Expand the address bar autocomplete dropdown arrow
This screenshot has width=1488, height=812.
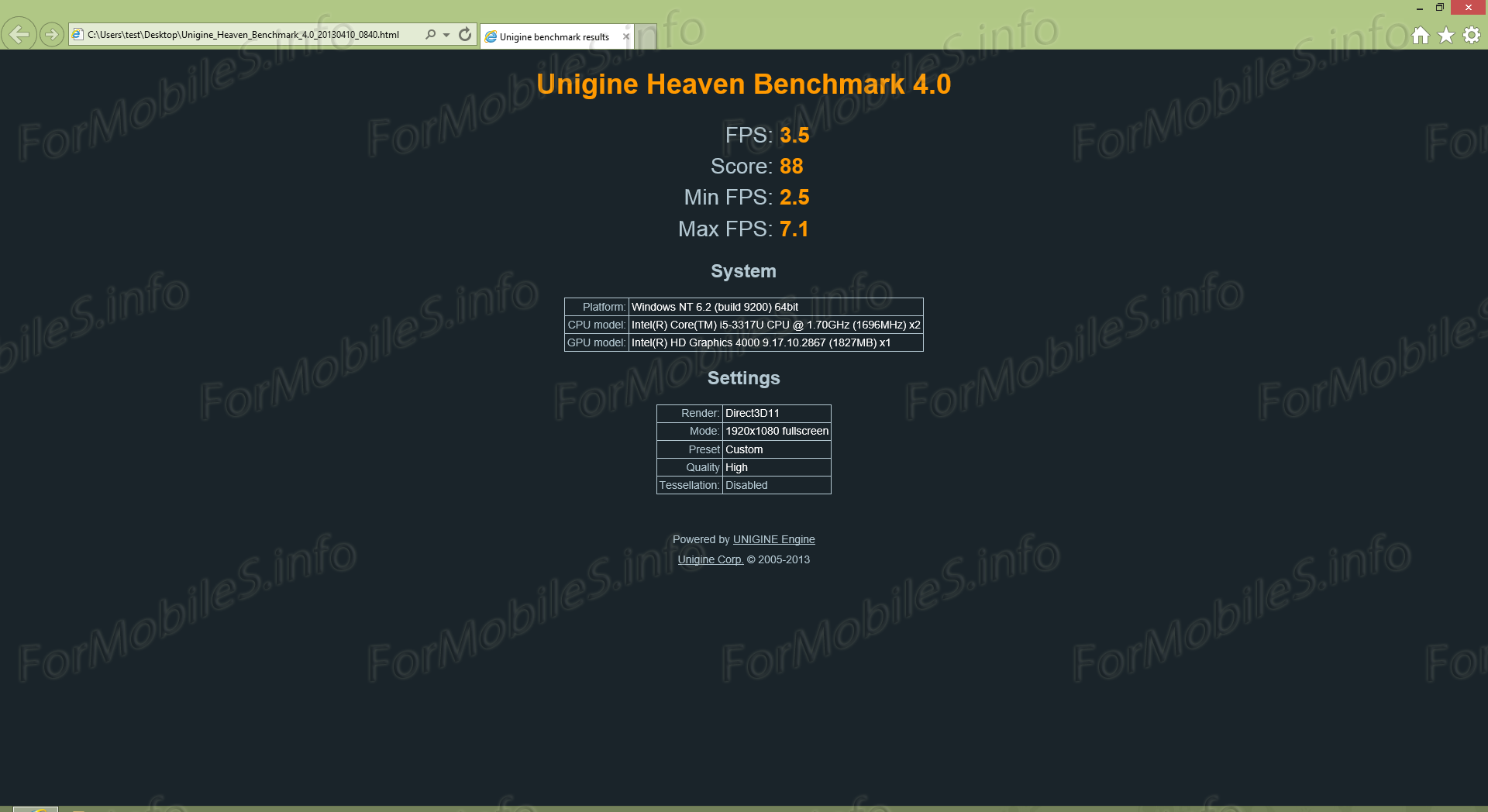click(x=446, y=35)
